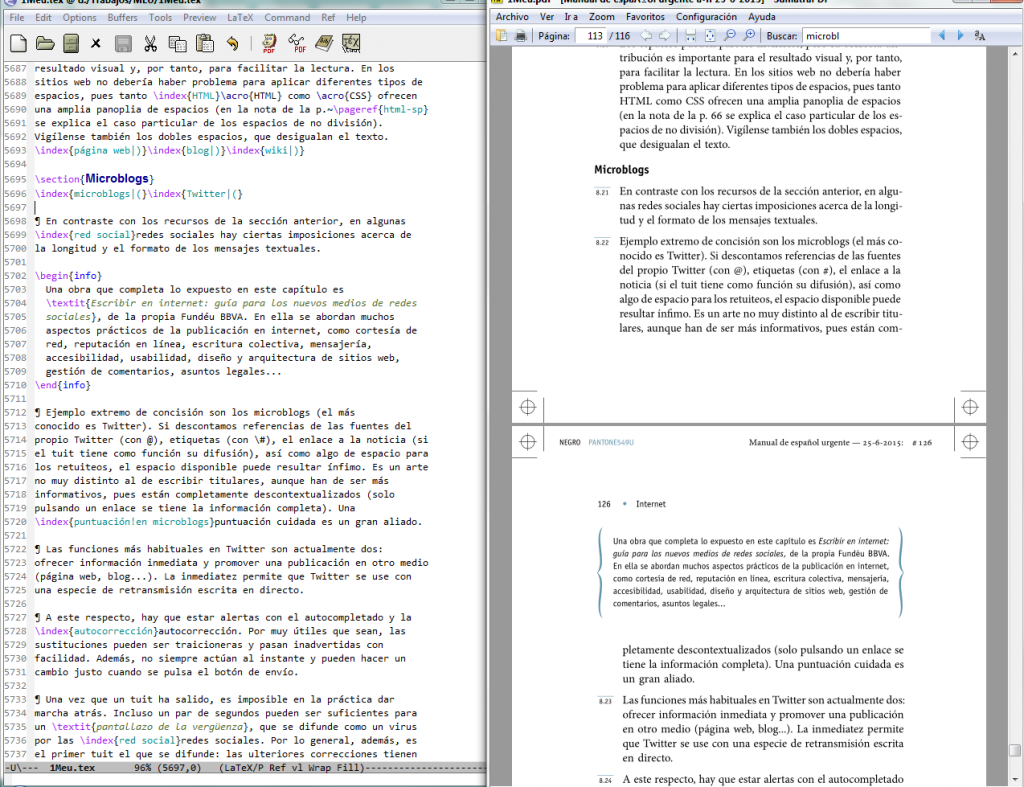The image size is (1024, 787).
Task: Find next match of search term
Action: (x=960, y=36)
